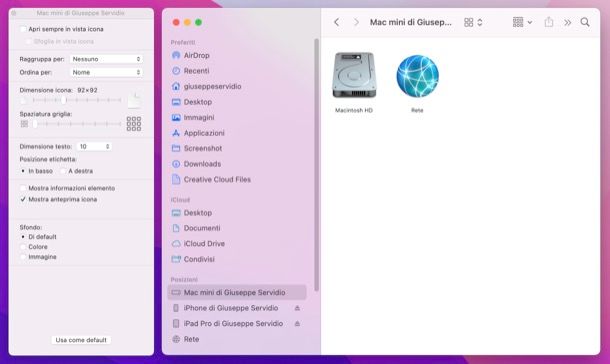The width and height of the screenshot is (610, 364).
Task: Click the large icon at Dimensione icona slider end
Action: (135, 100)
